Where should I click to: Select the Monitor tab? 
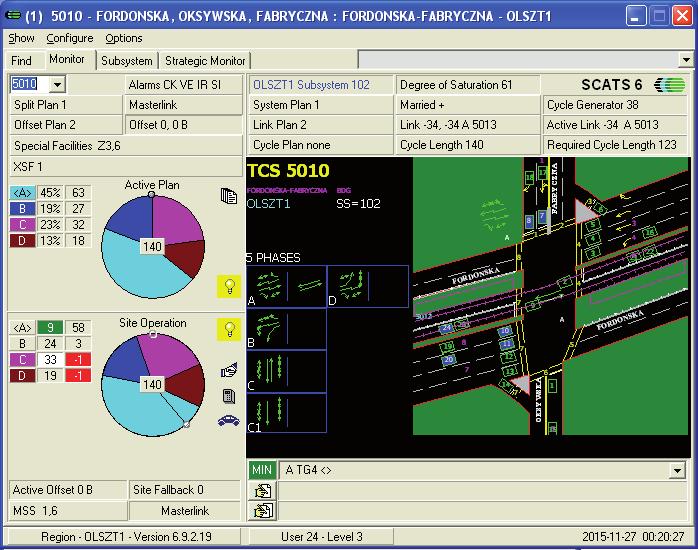[67, 59]
